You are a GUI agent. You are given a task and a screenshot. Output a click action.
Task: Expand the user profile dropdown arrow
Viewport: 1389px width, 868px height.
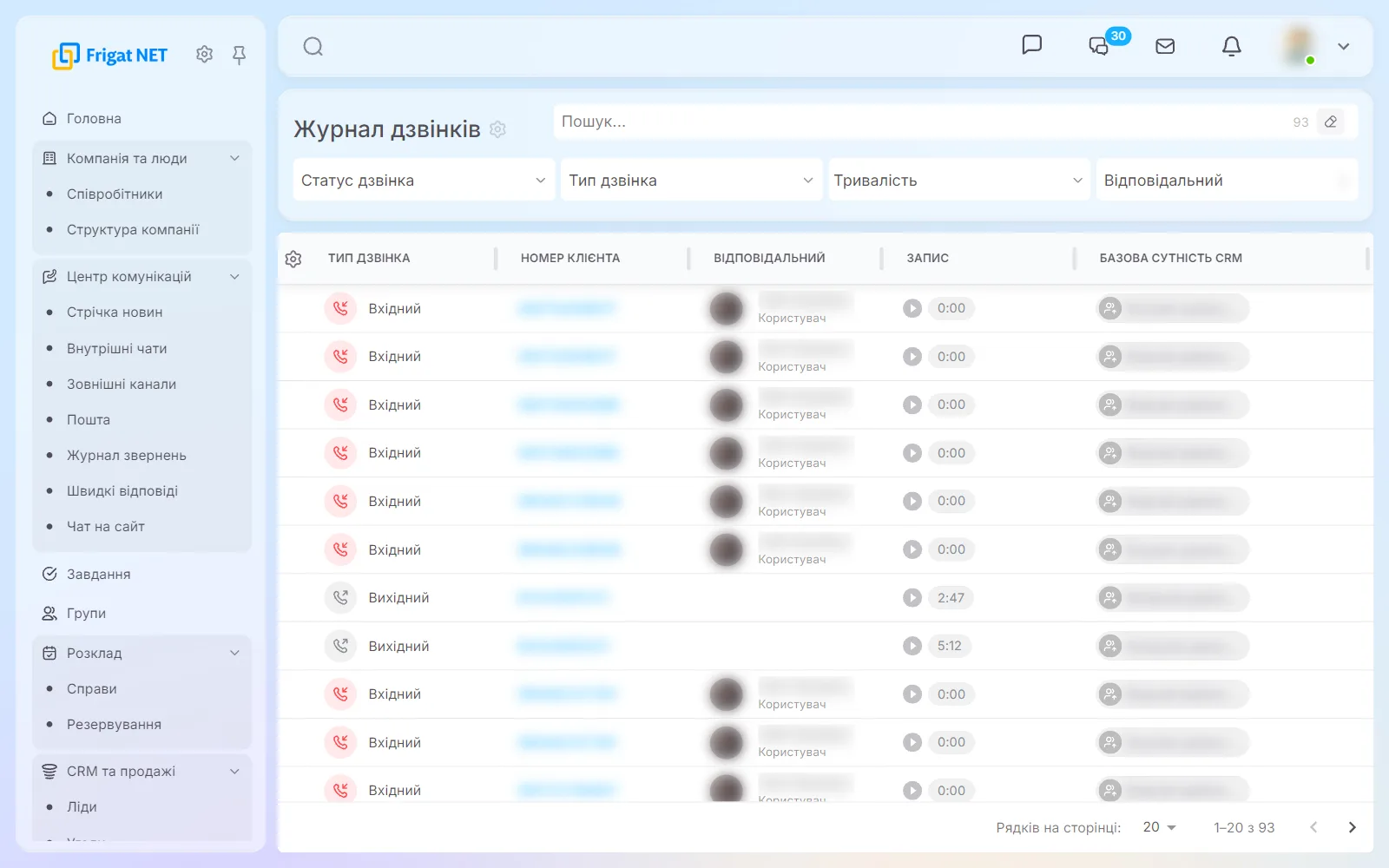1343,47
